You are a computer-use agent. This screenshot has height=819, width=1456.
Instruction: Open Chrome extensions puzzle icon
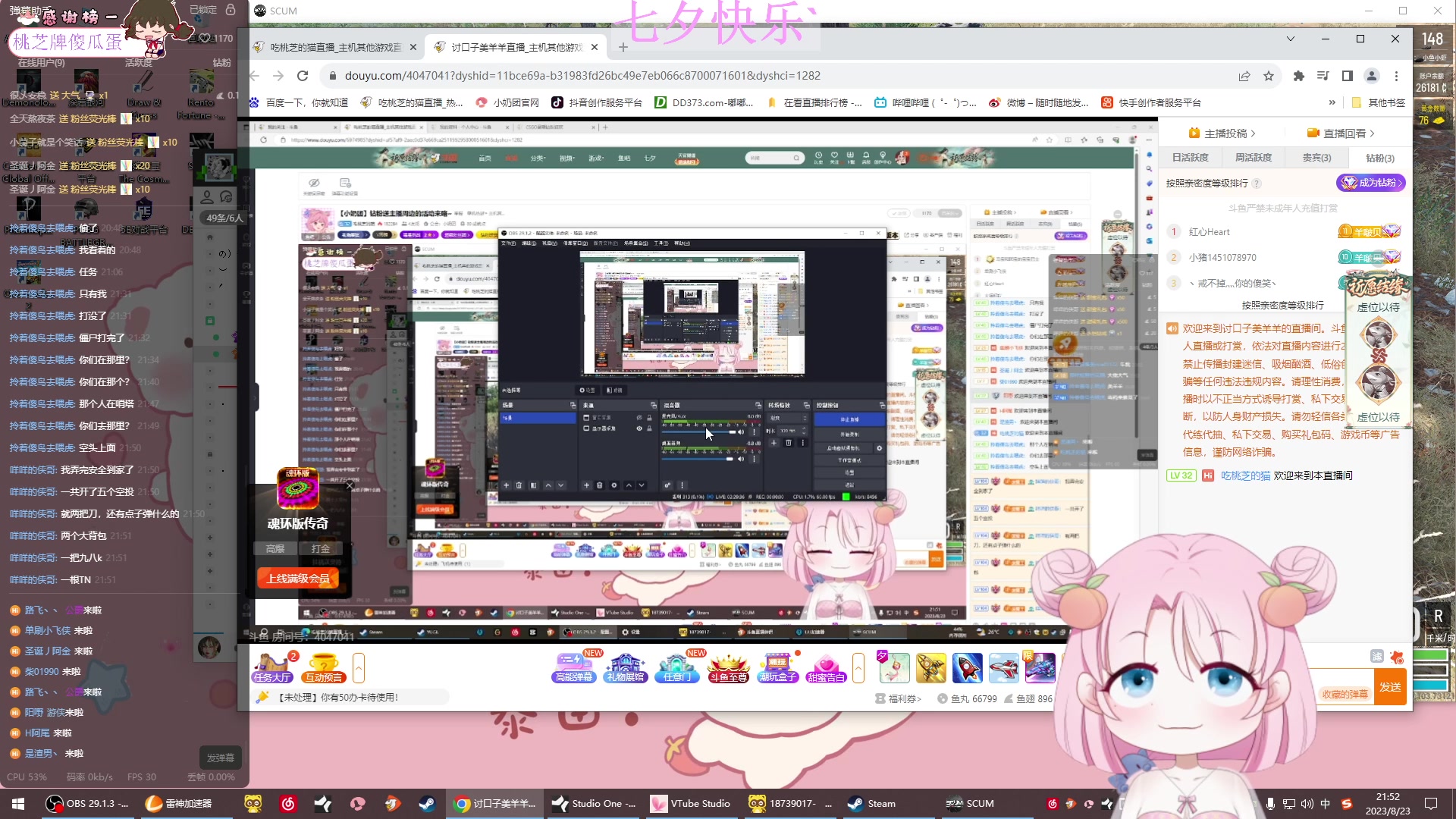click(x=1299, y=76)
